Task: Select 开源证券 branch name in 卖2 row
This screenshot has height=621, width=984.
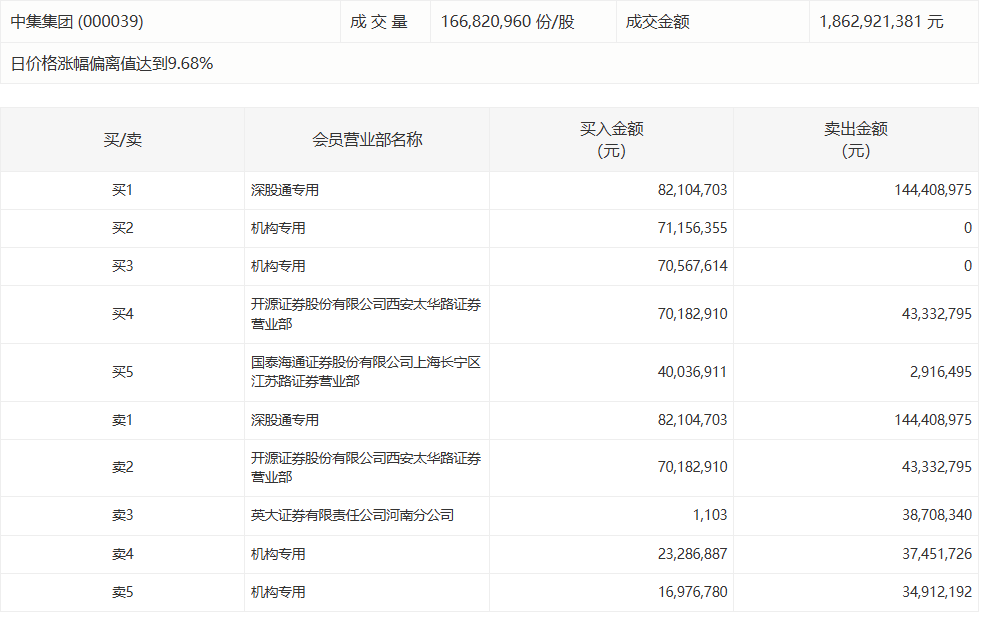Action: [x=366, y=467]
